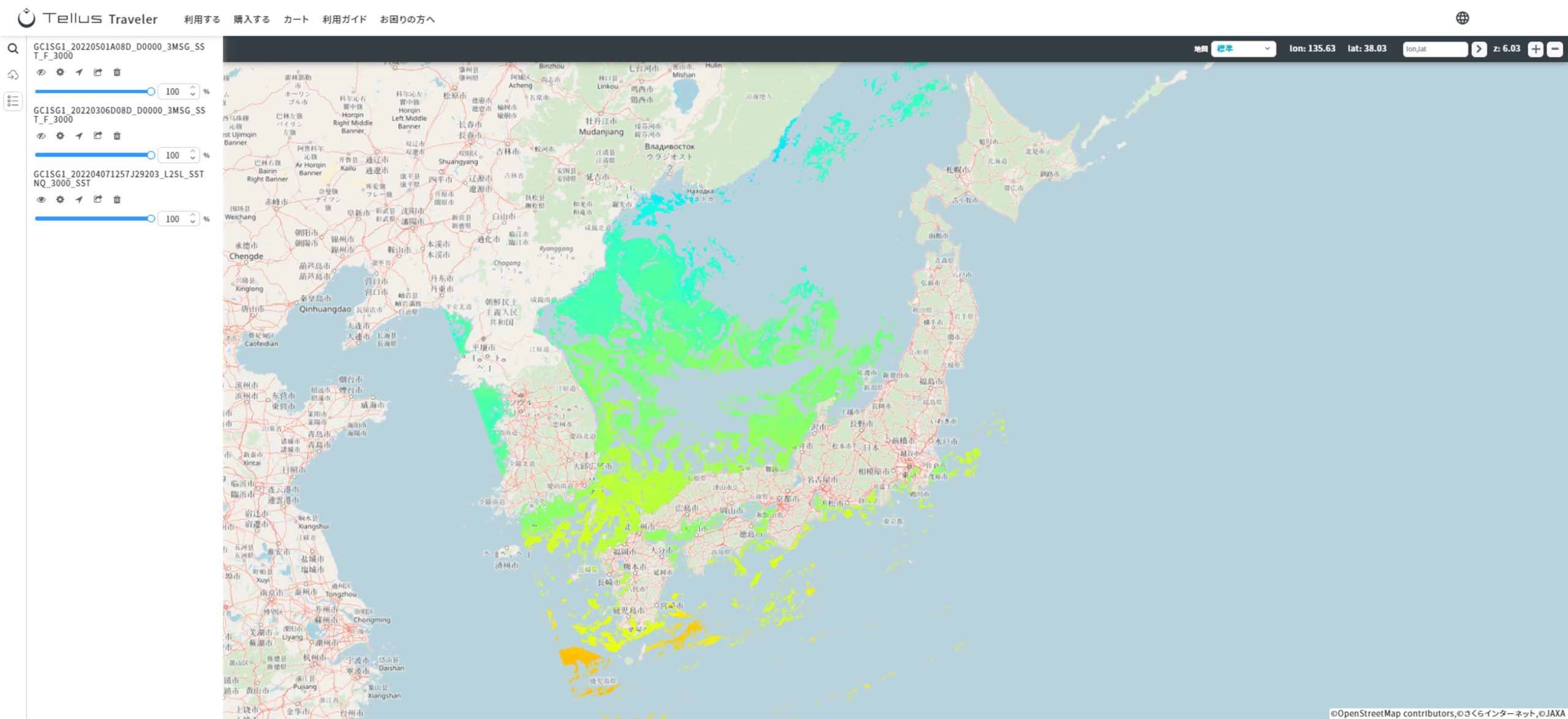1568x719 pixels.
Task: Open settings for the L2SL_SST layer
Action: coord(60,200)
